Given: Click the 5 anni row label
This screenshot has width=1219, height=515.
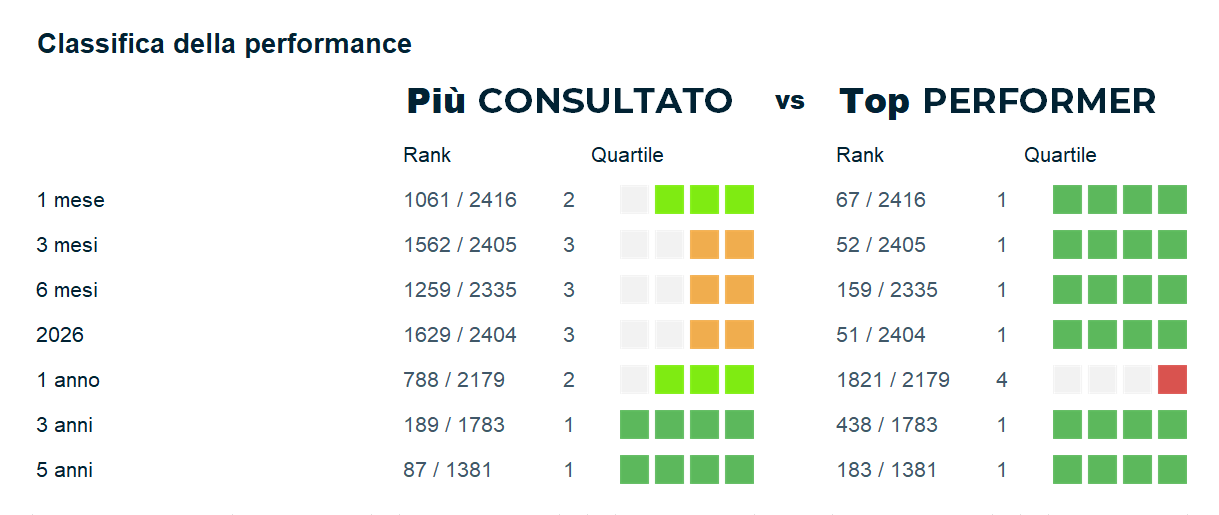Looking at the screenshot, I should (x=64, y=470).
